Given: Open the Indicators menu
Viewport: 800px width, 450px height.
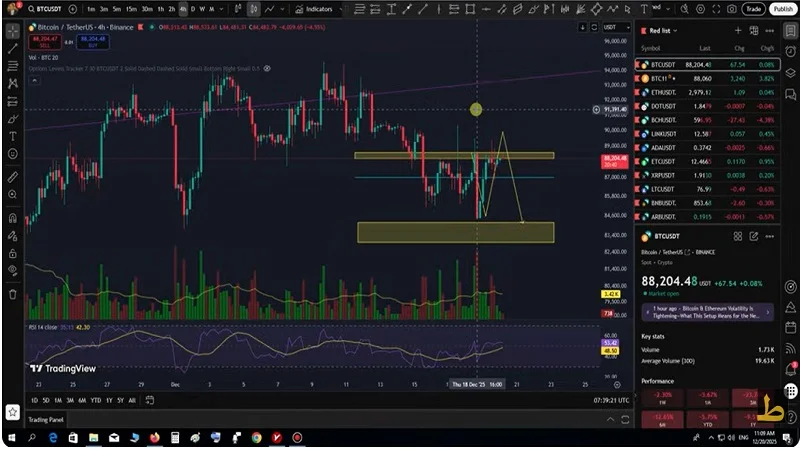Looking at the screenshot, I should pos(317,9).
